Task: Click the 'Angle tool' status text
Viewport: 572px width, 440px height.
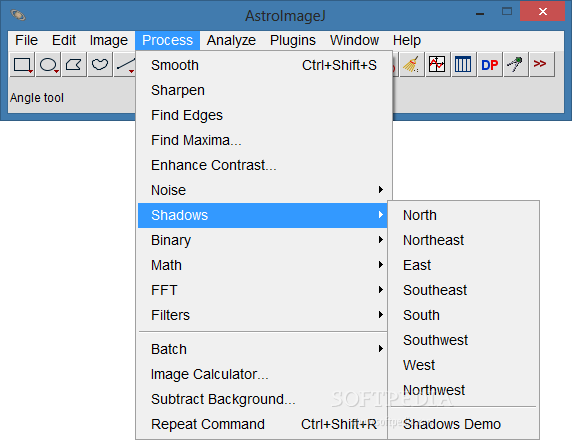Action: (37, 98)
